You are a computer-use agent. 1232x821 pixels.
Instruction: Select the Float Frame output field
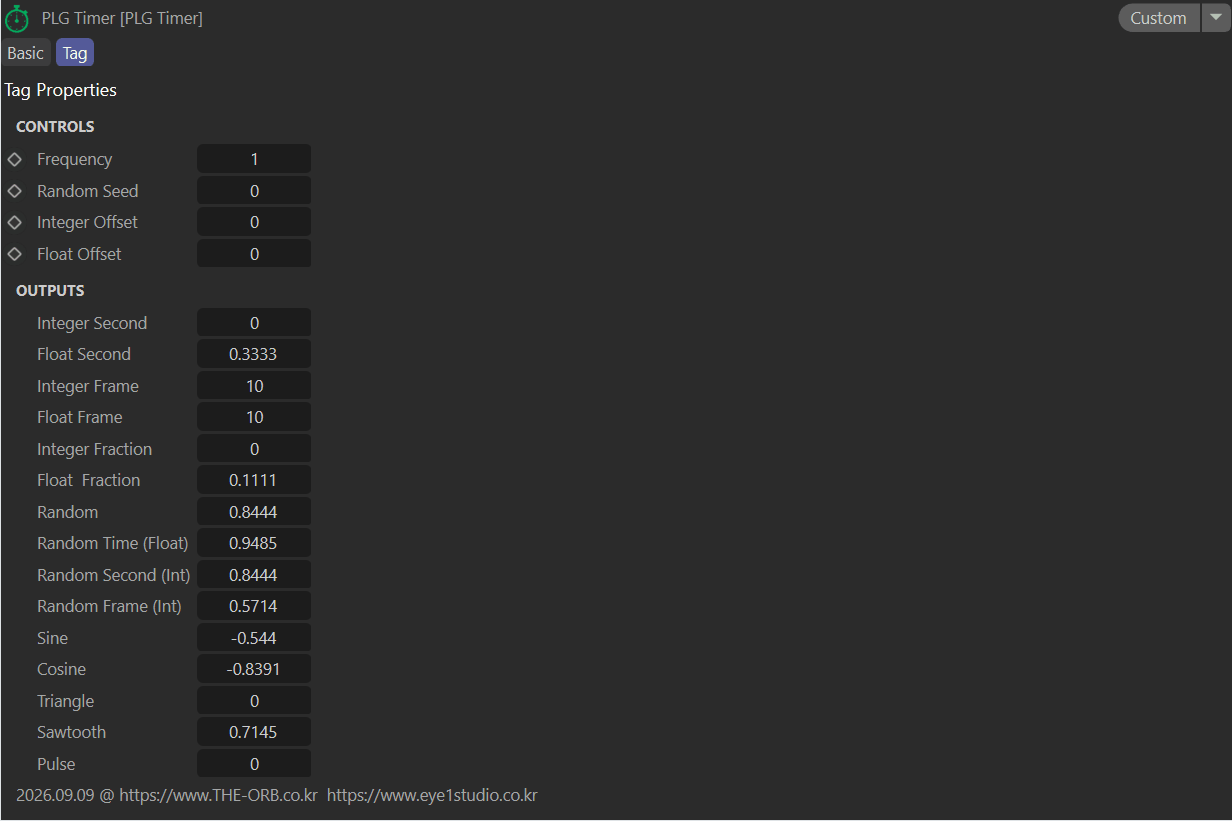254,417
